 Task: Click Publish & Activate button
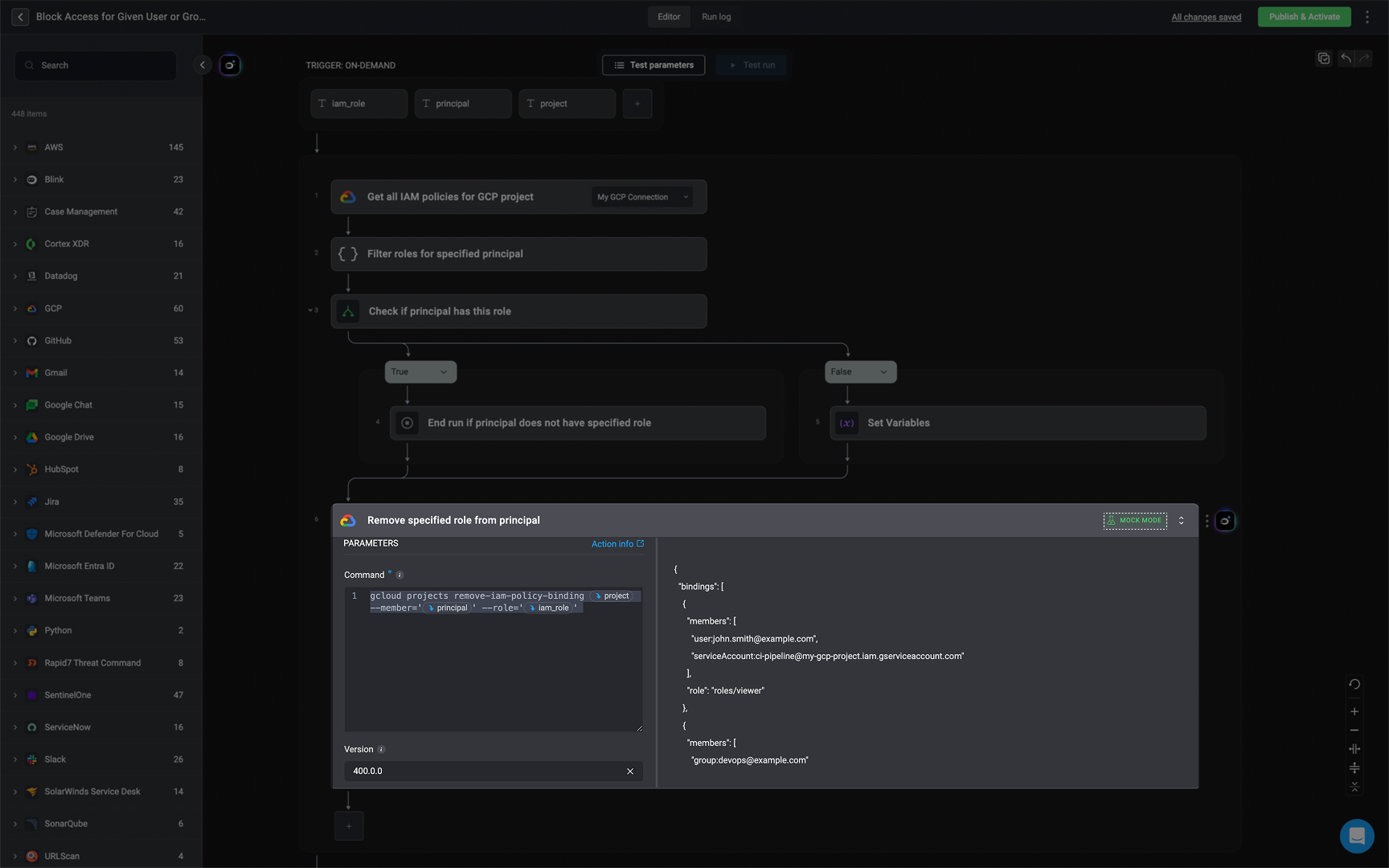[x=1304, y=17]
